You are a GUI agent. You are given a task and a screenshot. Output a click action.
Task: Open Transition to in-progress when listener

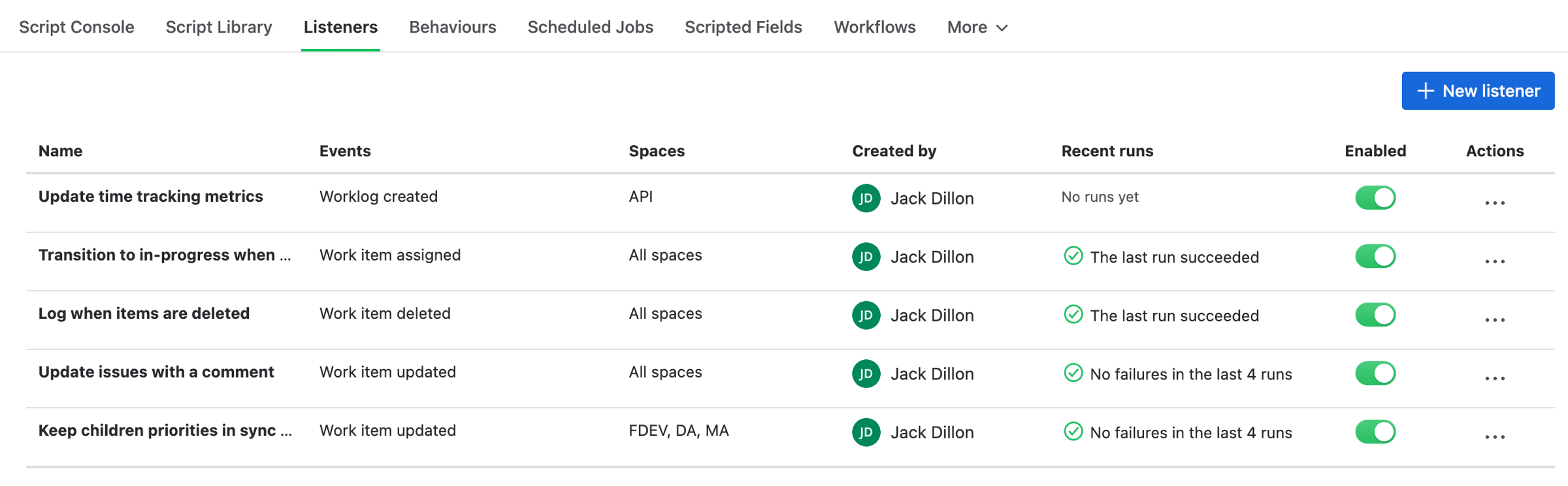165,255
